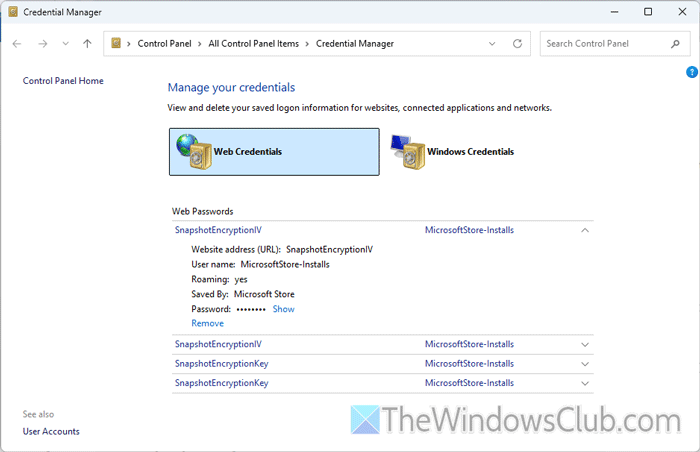The image size is (700, 452).
Task: Click MicrosoftStore-Installs in expanded entry header
Action: coord(469,230)
